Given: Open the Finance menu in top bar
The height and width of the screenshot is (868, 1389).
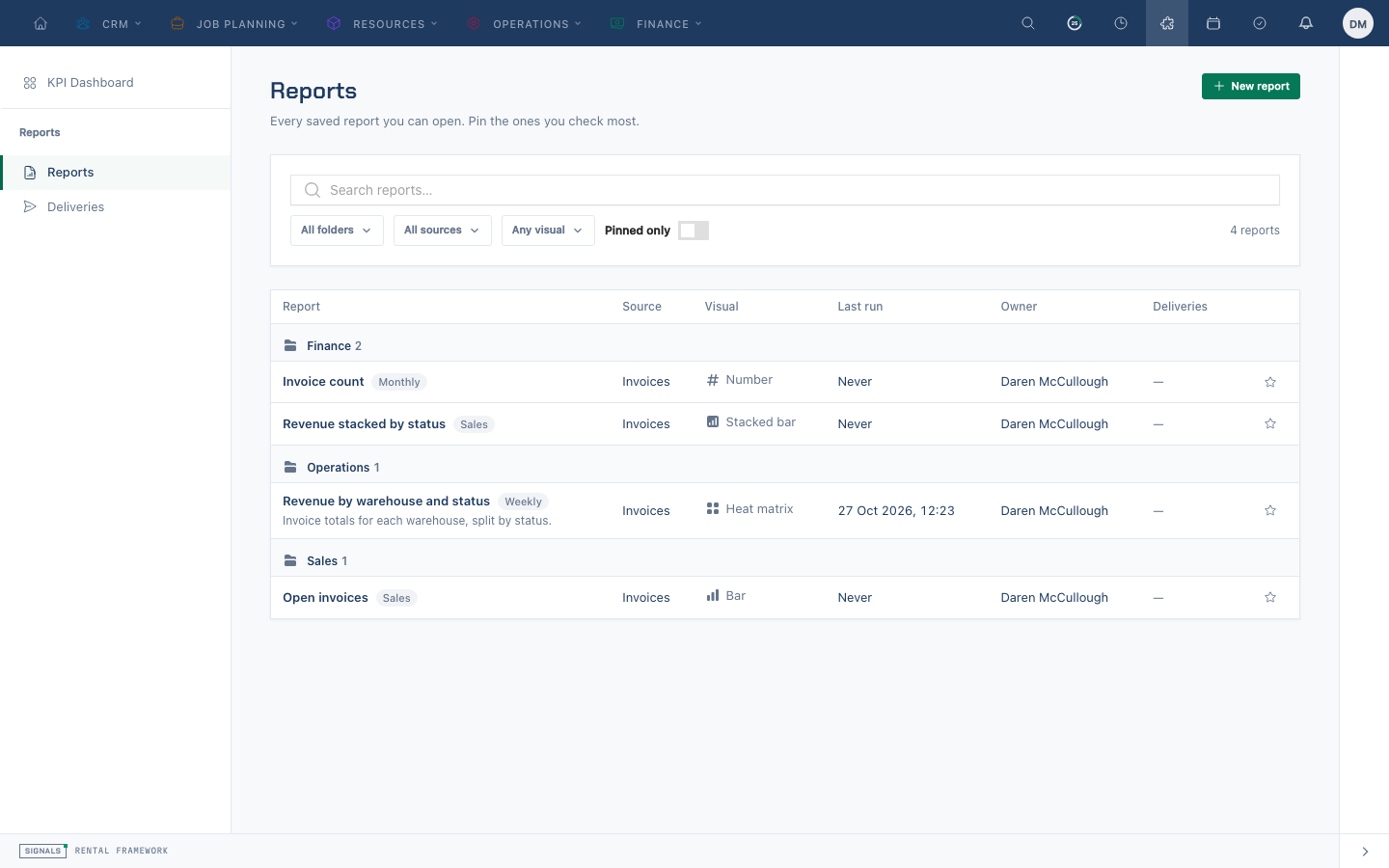Looking at the screenshot, I should coord(656,23).
